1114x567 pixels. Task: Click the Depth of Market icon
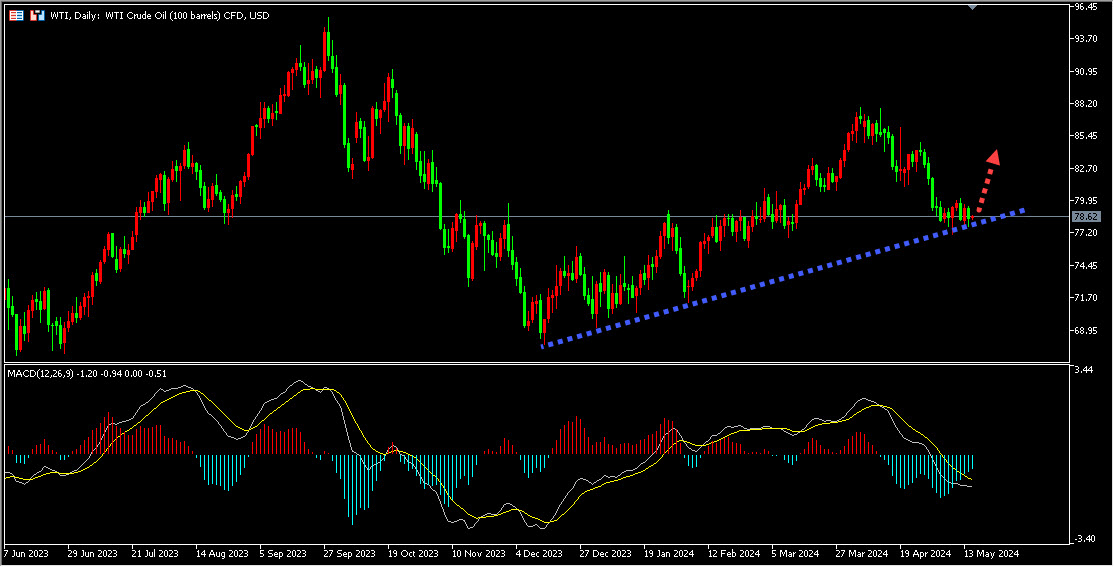point(17,16)
